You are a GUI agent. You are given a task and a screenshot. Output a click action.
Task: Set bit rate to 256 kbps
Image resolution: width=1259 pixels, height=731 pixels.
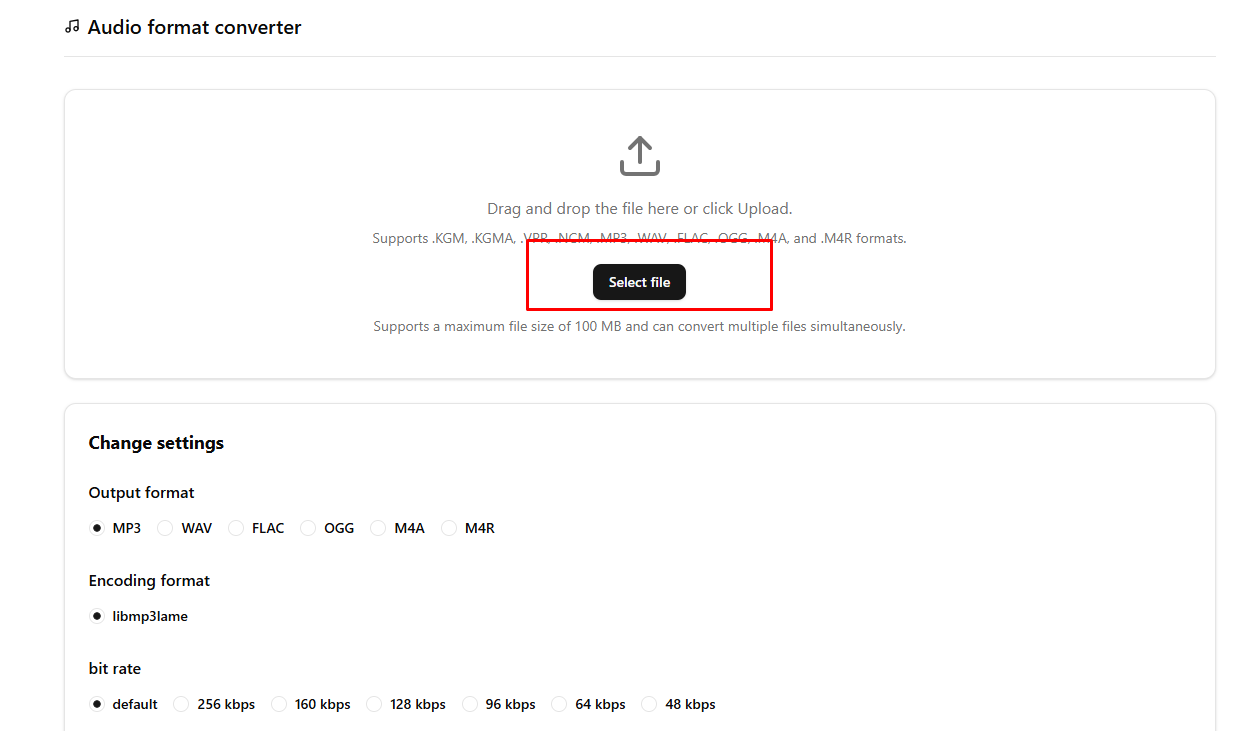click(x=181, y=704)
